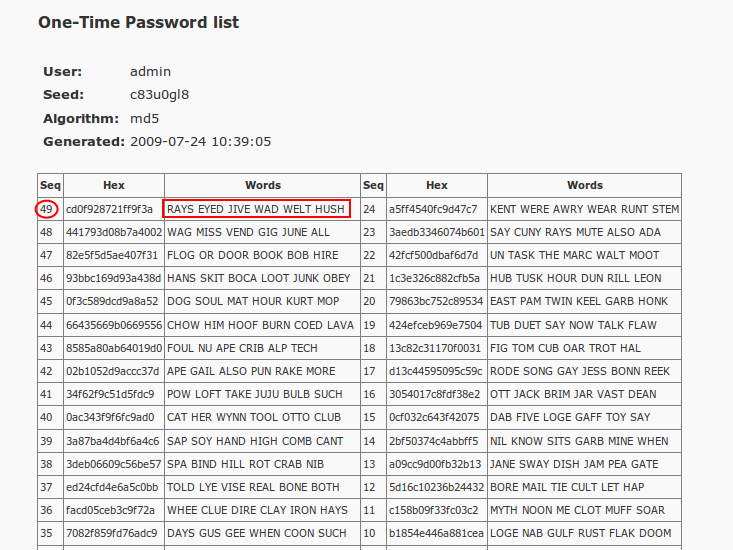Click the first Seq column header

pyautogui.click(x=50, y=185)
